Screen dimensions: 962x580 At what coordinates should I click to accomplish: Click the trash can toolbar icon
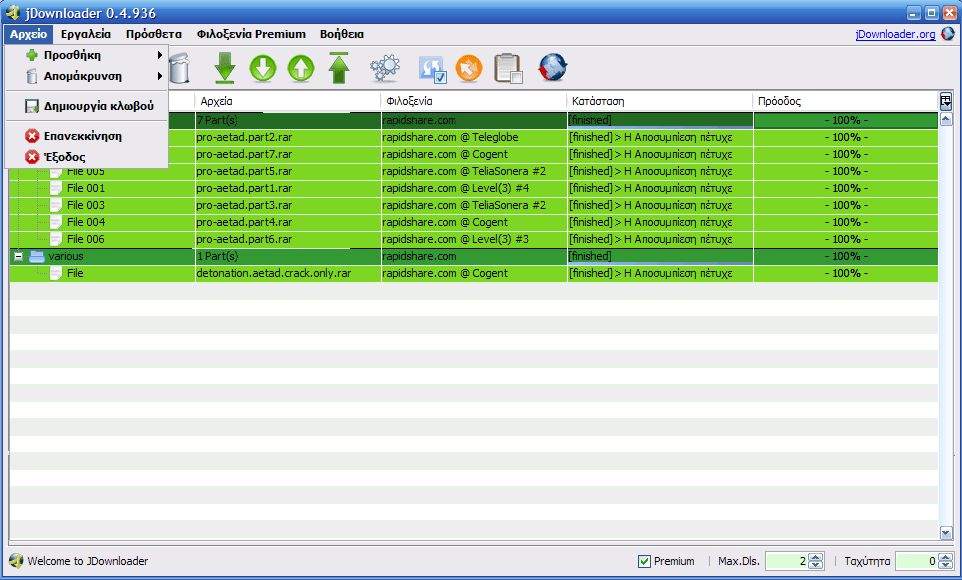pos(180,68)
